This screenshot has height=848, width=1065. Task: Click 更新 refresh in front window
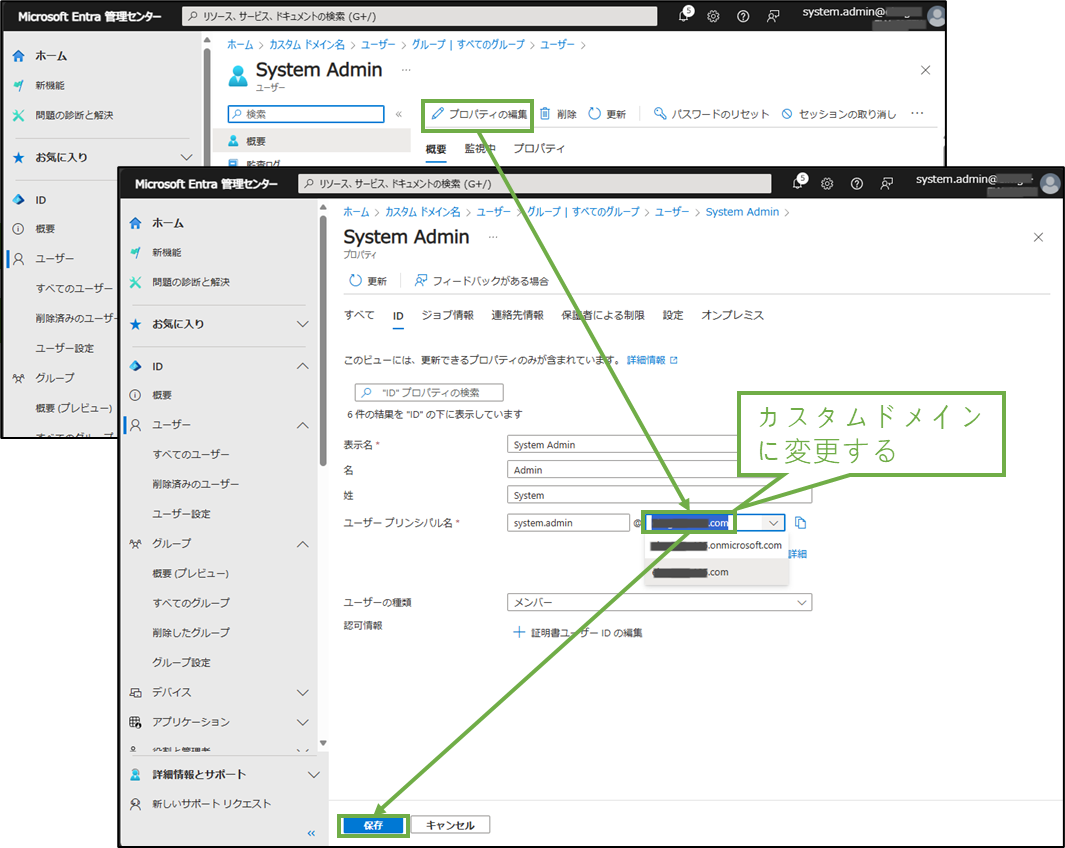click(x=368, y=281)
